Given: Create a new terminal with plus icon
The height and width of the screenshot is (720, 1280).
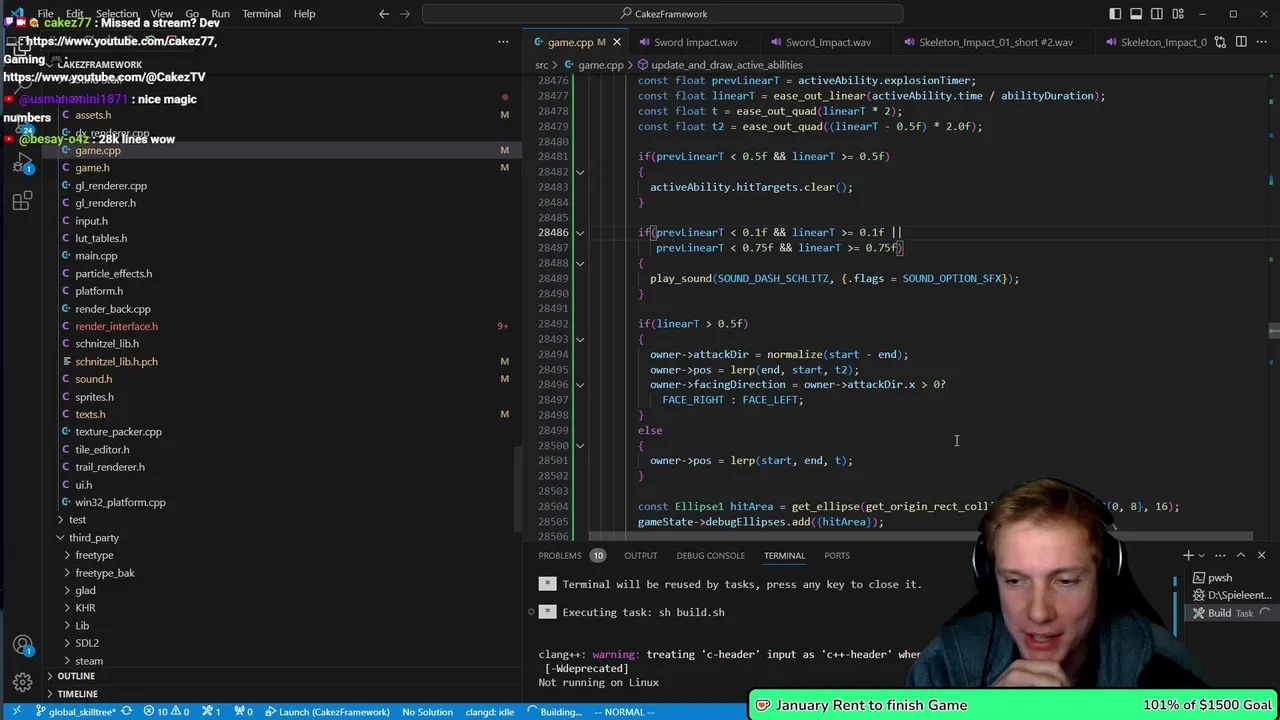Looking at the screenshot, I should [x=1188, y=555].
